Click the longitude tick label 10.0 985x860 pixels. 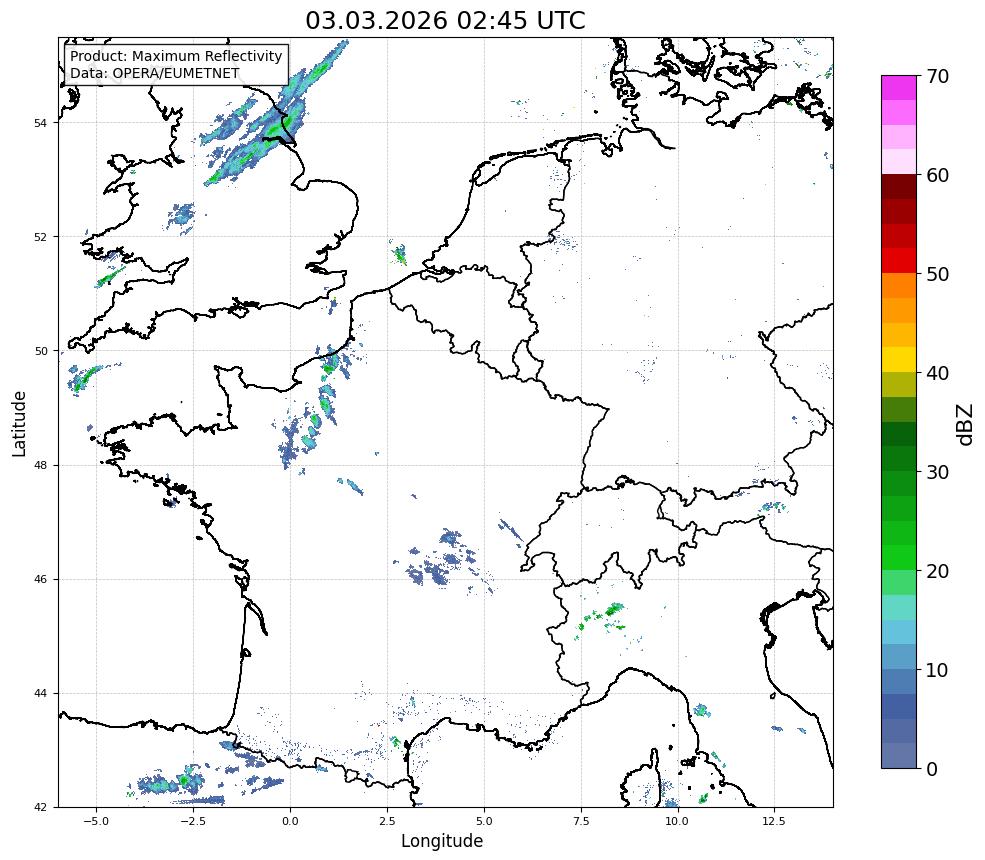point(677,821)
